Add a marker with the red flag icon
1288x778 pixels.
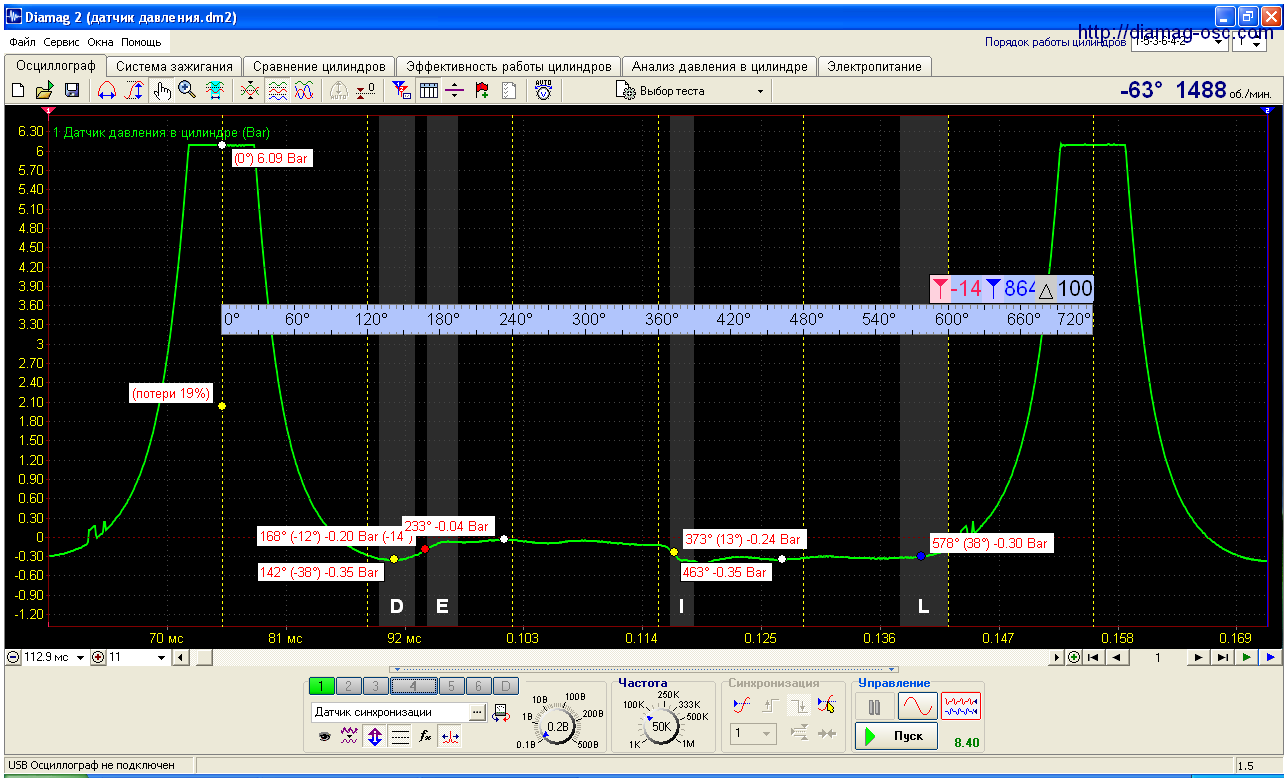coord(482,90)
